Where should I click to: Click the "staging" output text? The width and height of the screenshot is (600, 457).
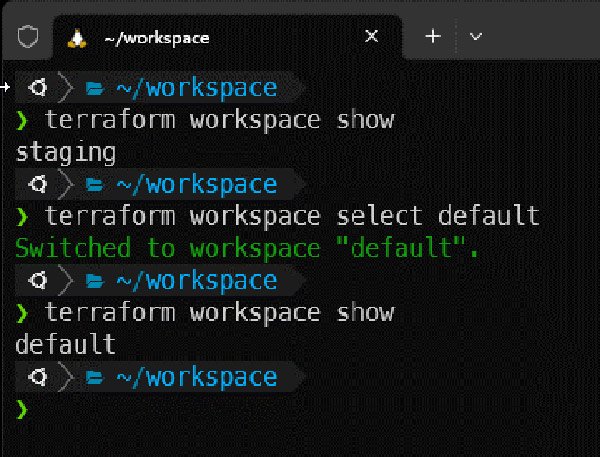pos(66,153)
